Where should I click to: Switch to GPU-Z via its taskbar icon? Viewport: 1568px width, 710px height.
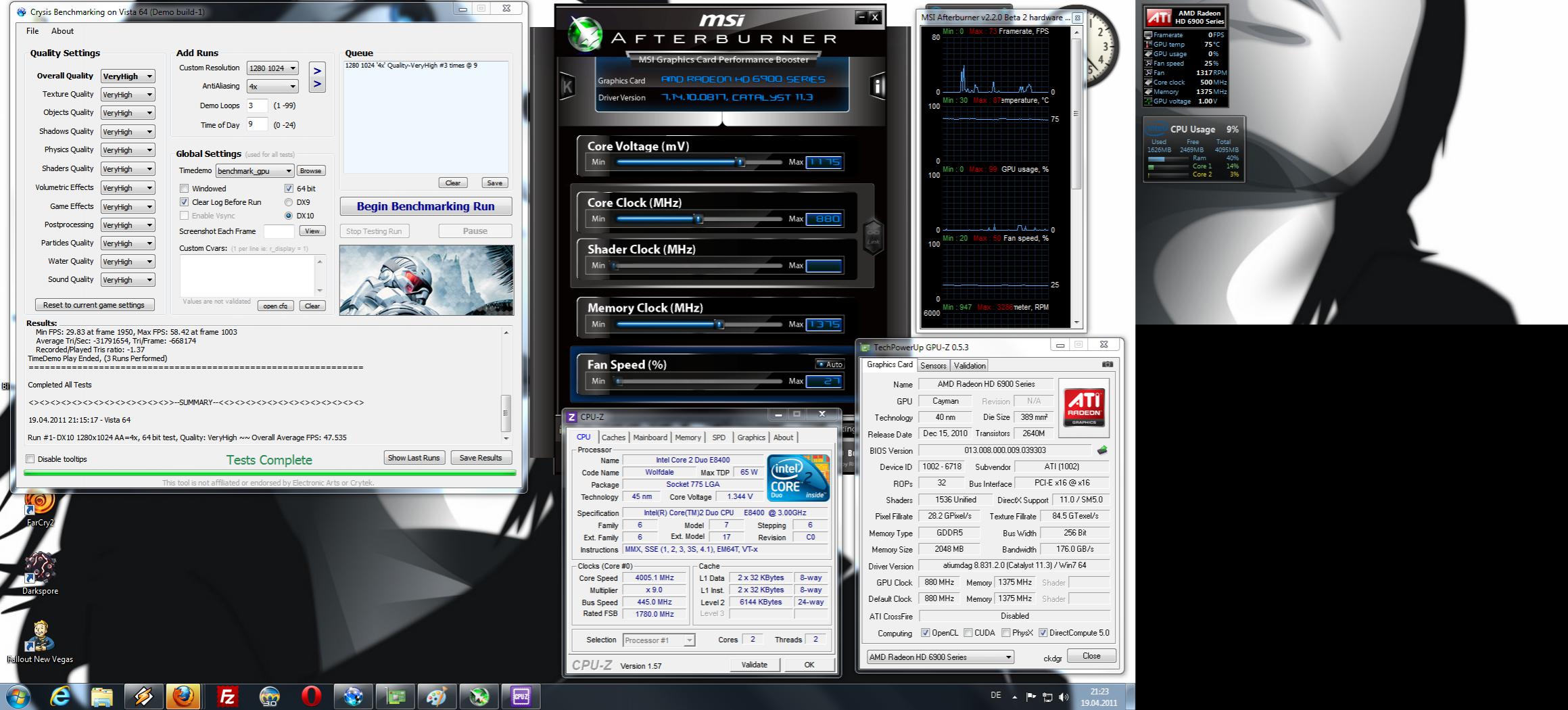tap(395, 696)
